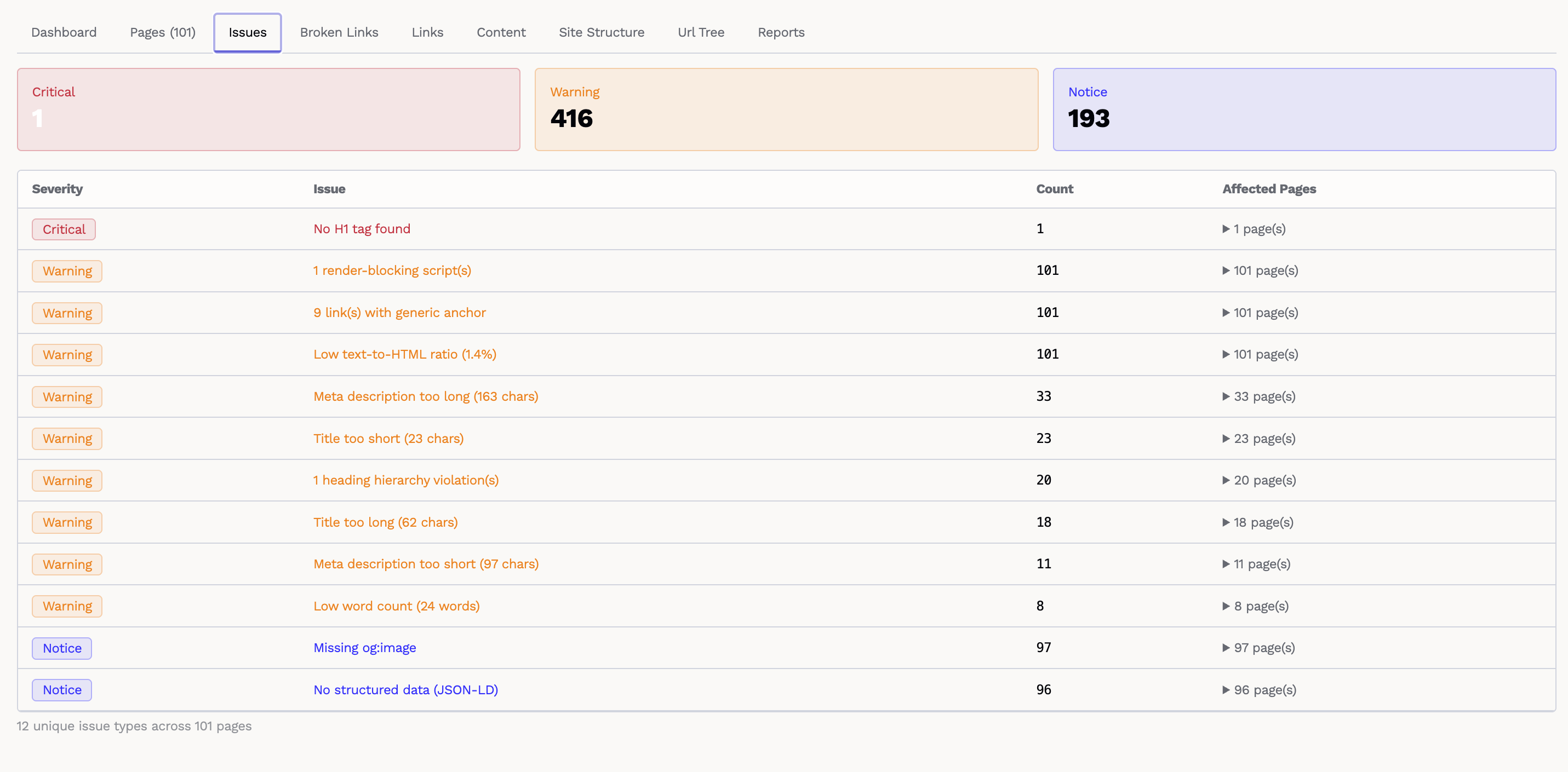The image size is (1568, 772).
Task: Open the Dashboard tab
Action: coord(64,32)
